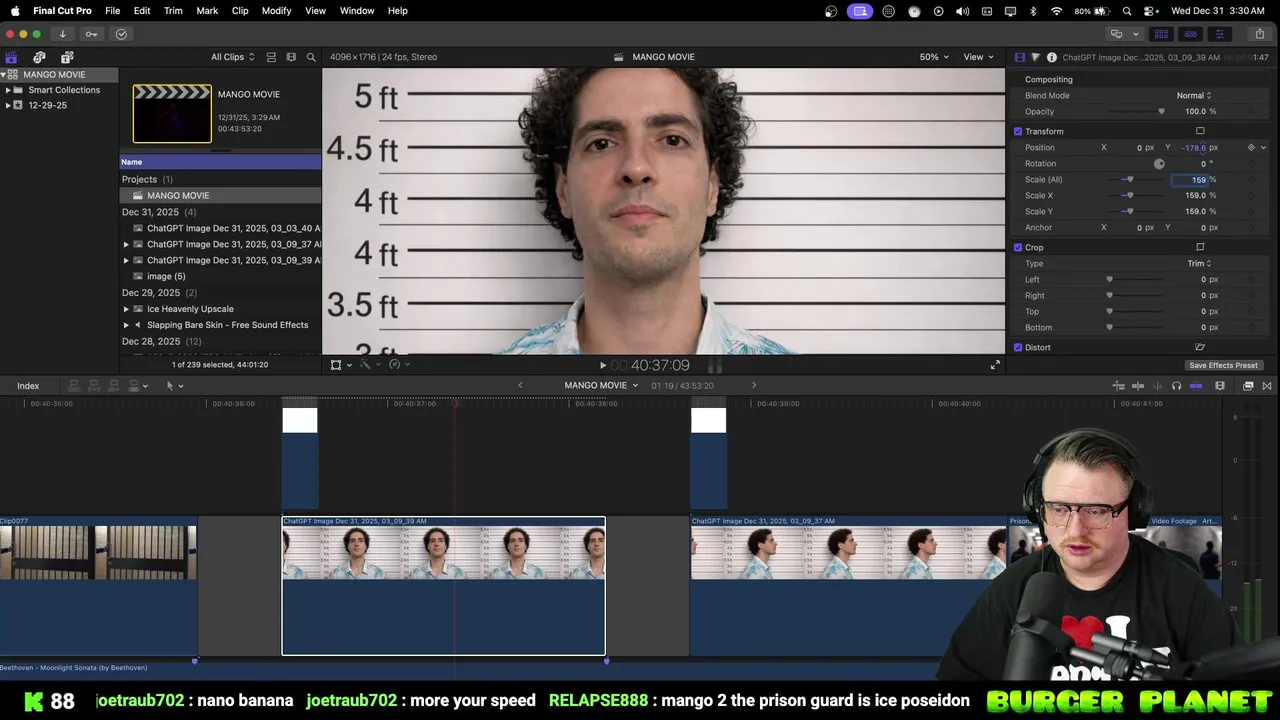
Task: Open the Background Tasks checkmark icon
Action: tap(121, 34)
